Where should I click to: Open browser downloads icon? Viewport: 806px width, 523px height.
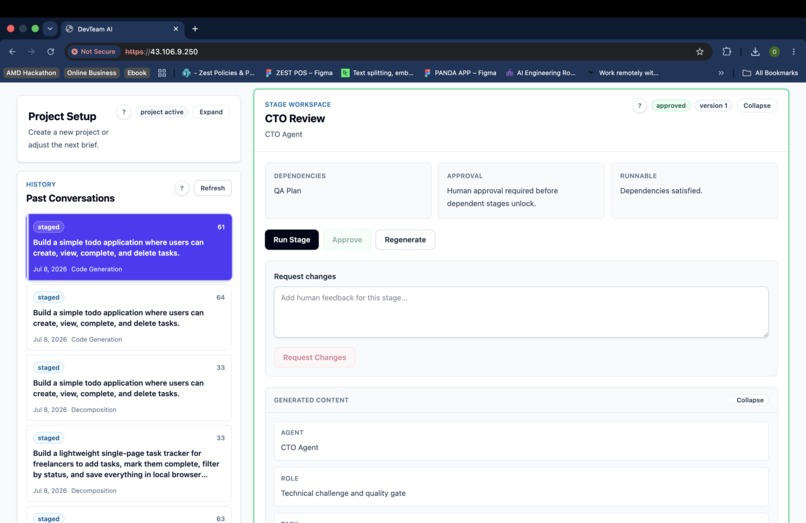(x=755, y=51)
